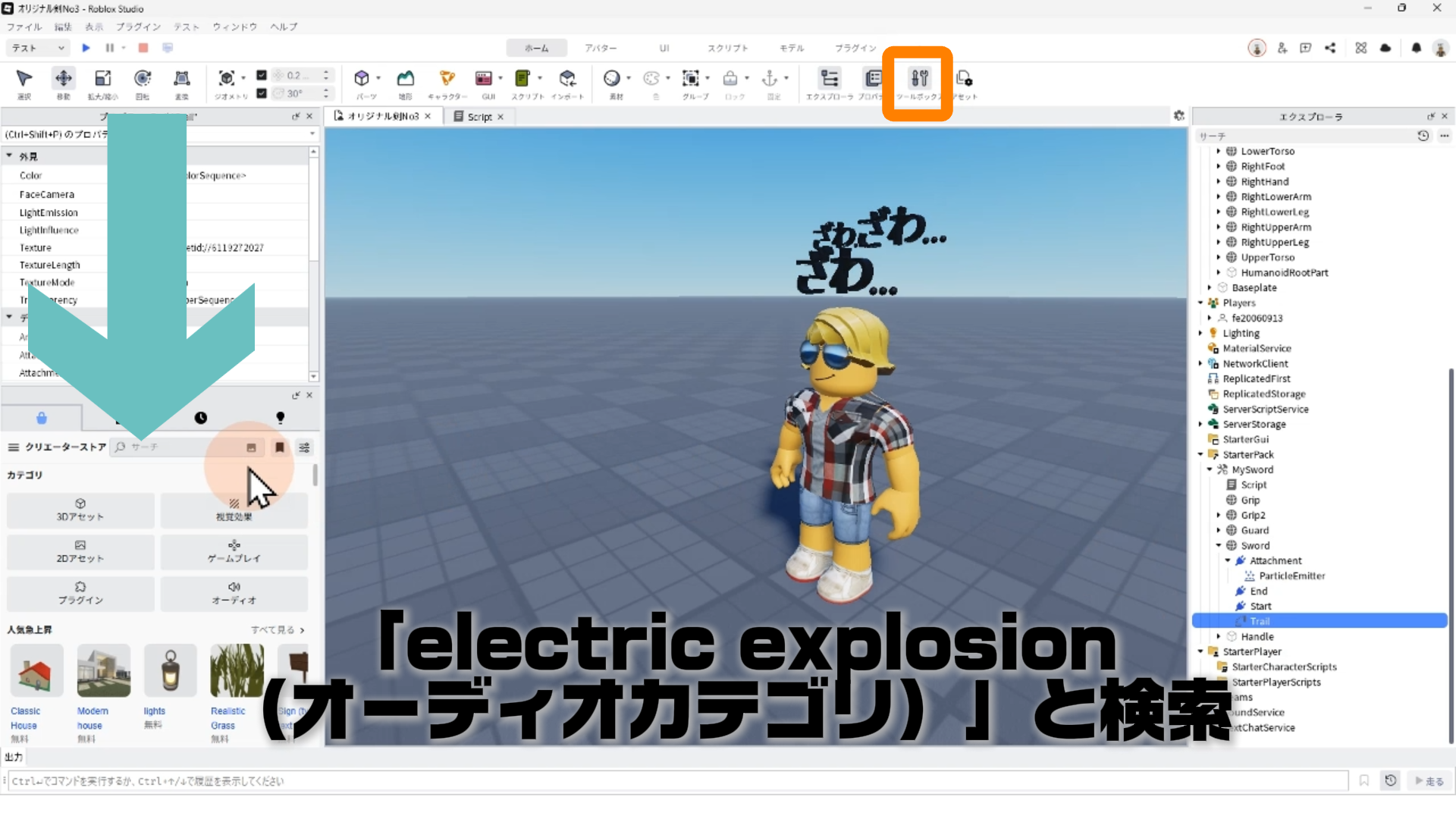The width and height of the screenshot is (1456, 819).
Task: Open the テスト mode dropdown
Action: click(38, 48)
